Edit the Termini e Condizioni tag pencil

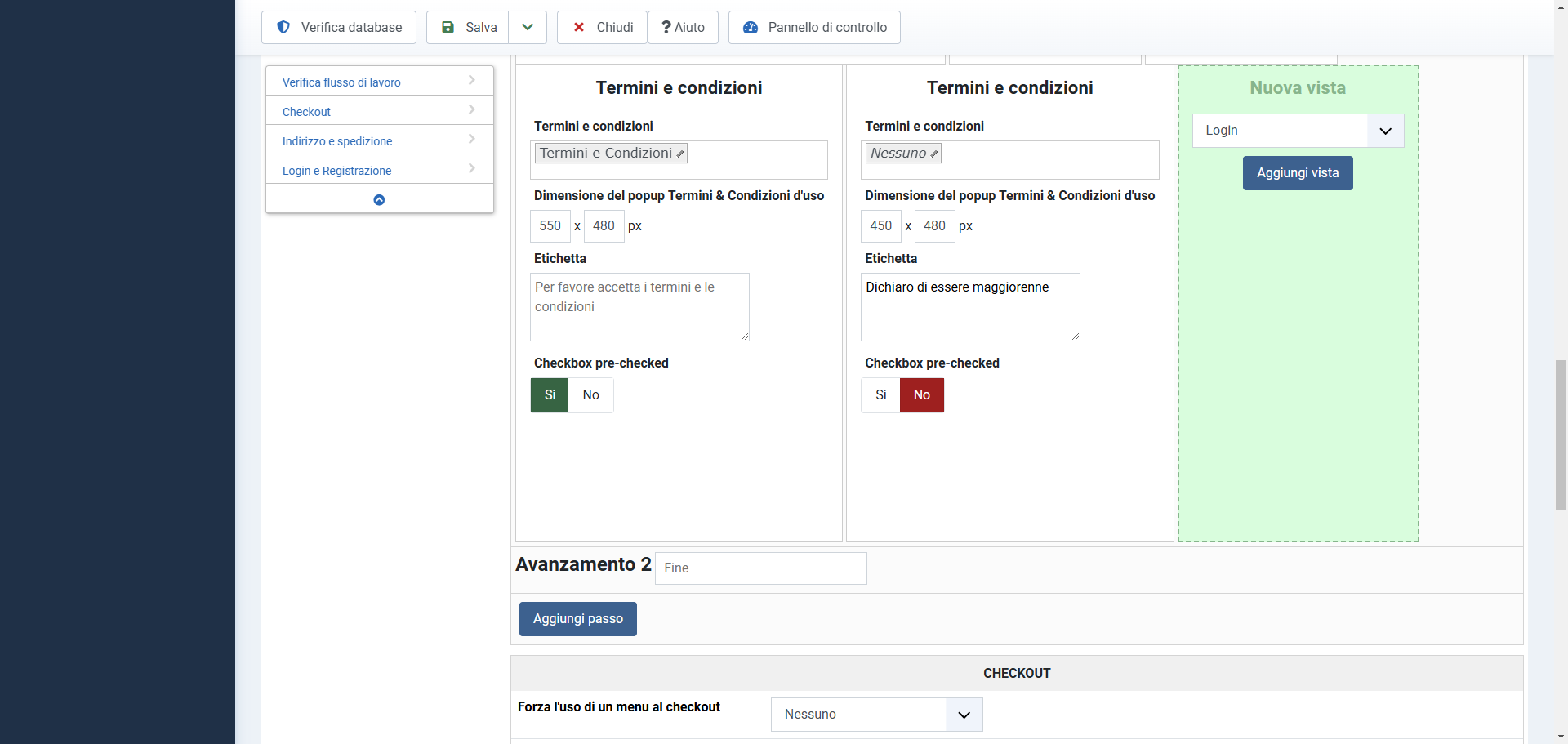[680, 154]
